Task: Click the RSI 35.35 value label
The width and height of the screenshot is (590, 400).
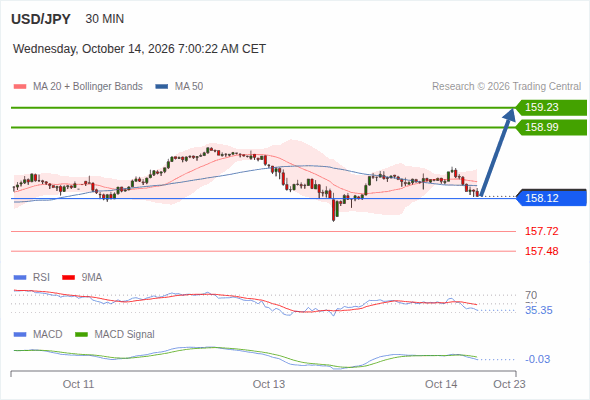Action: tap(538, 310)
